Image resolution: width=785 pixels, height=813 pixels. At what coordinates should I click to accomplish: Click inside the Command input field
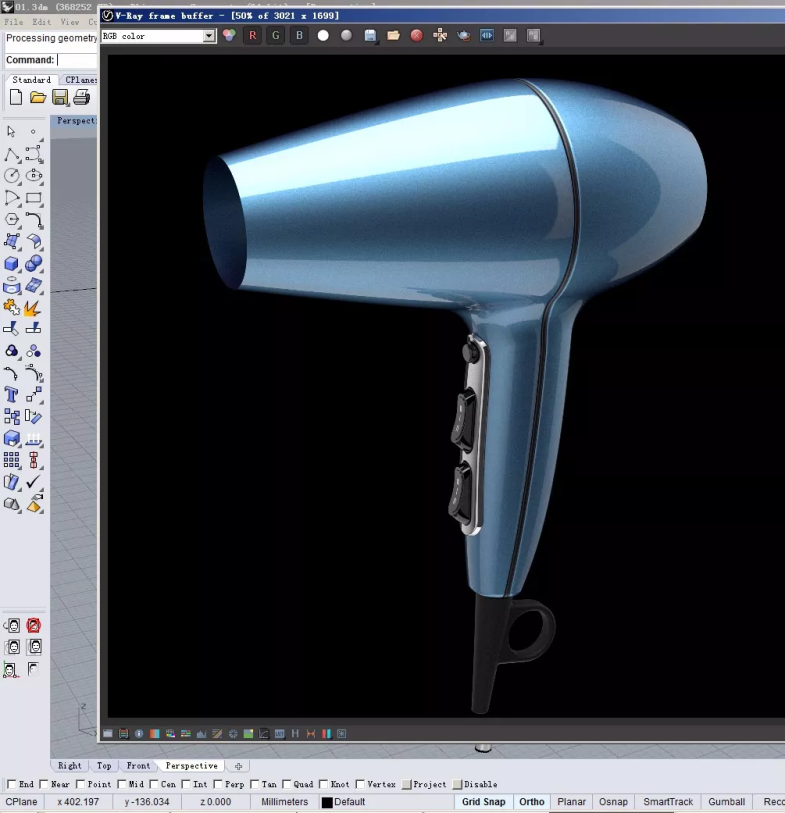pyautogui.click(x=77, y=60)
